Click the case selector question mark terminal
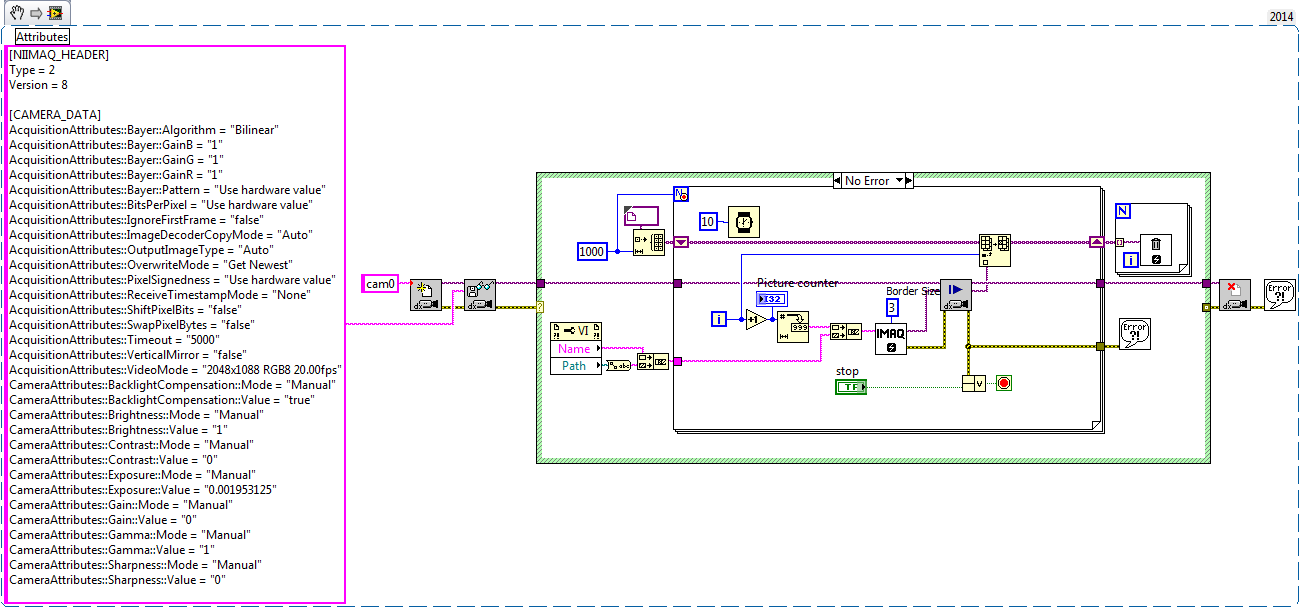 tap(540, 306)
